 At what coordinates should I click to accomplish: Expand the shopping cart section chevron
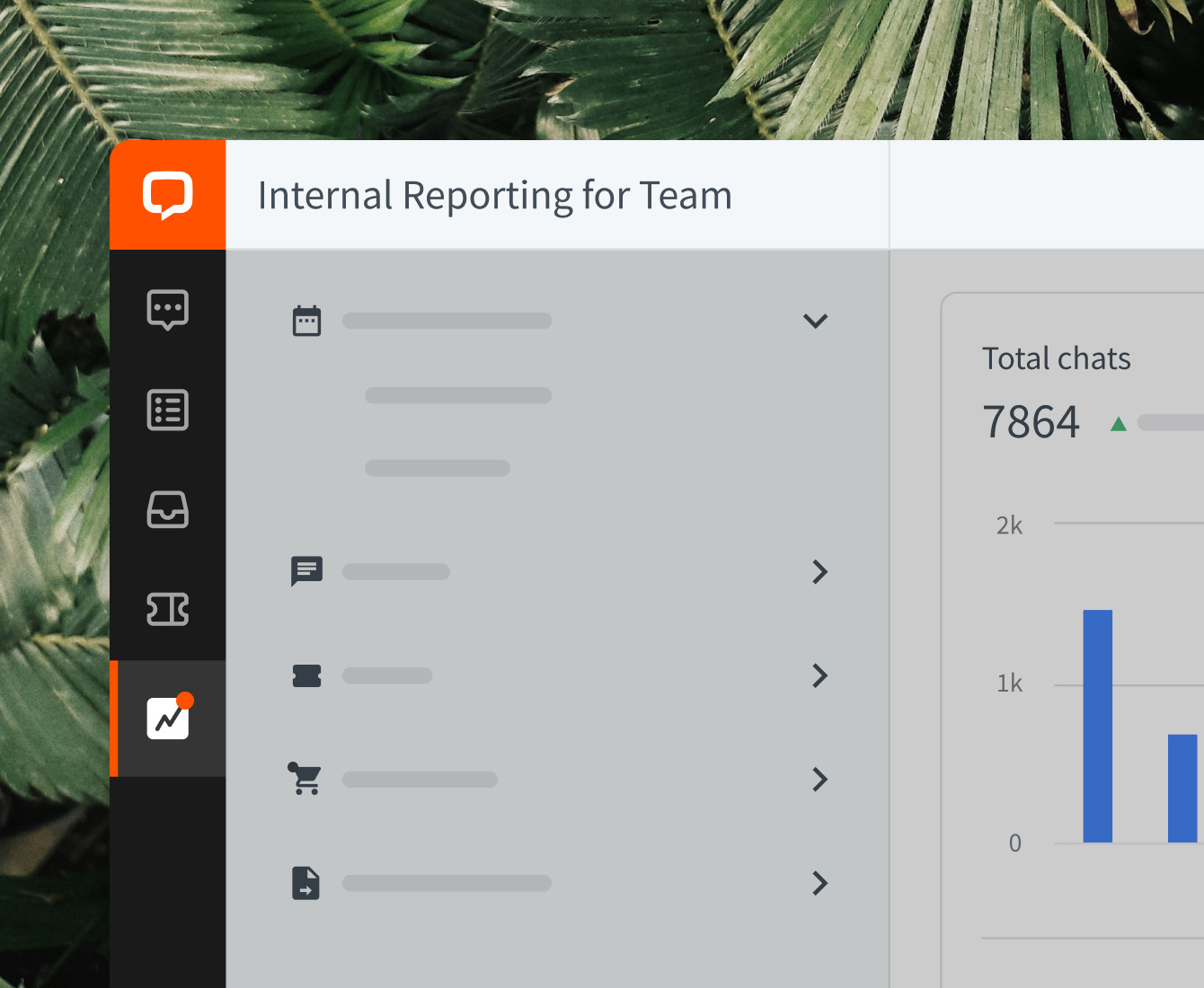coord(819,779)
